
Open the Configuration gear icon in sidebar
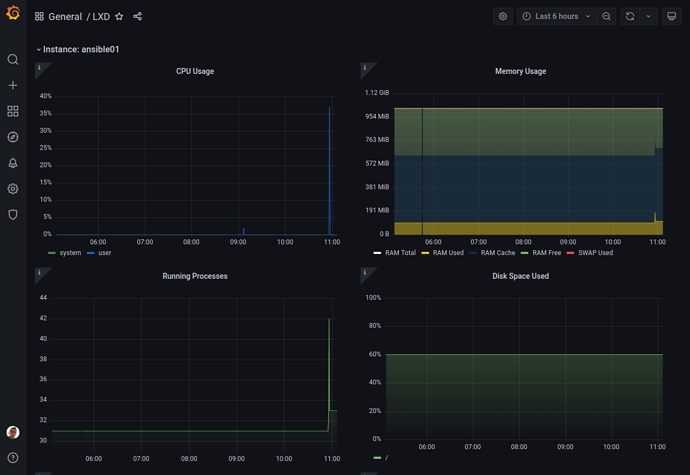(13, 189)
